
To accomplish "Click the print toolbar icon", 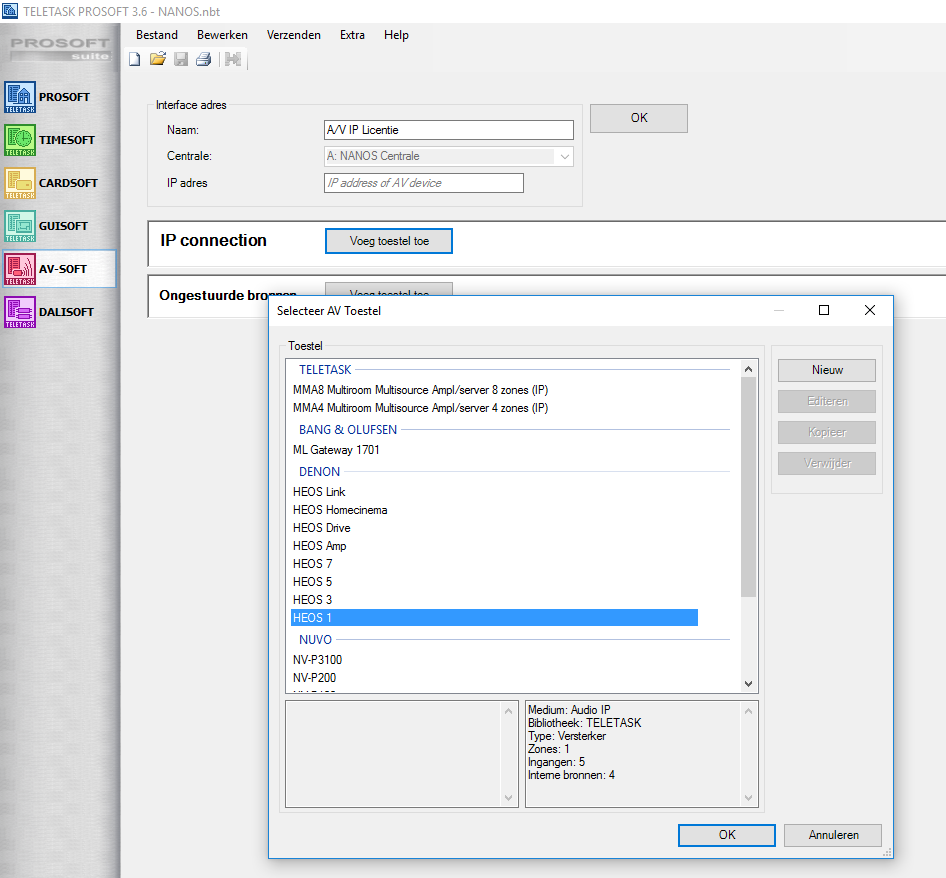I will (204, 59).
